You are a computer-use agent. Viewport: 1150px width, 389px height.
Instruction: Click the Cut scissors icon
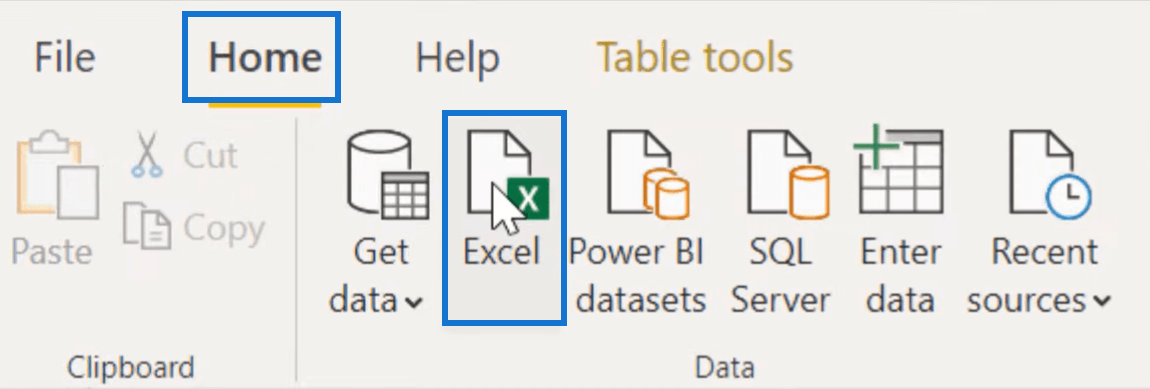click(x=148, y=154)
